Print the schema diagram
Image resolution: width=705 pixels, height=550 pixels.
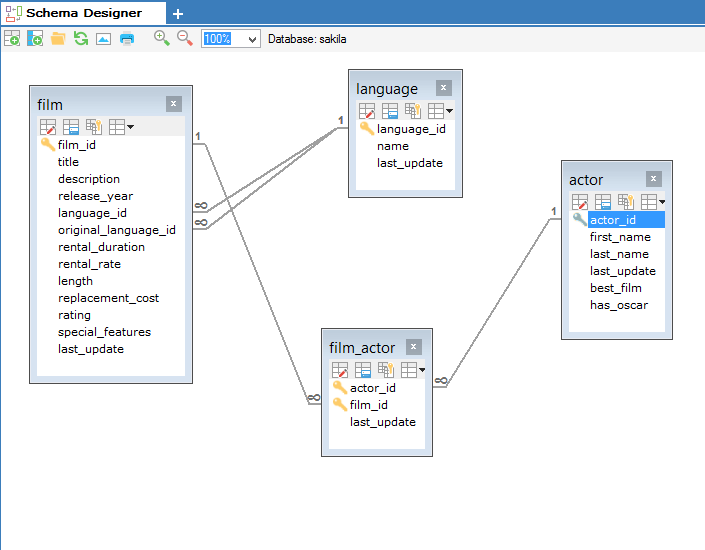127,39
